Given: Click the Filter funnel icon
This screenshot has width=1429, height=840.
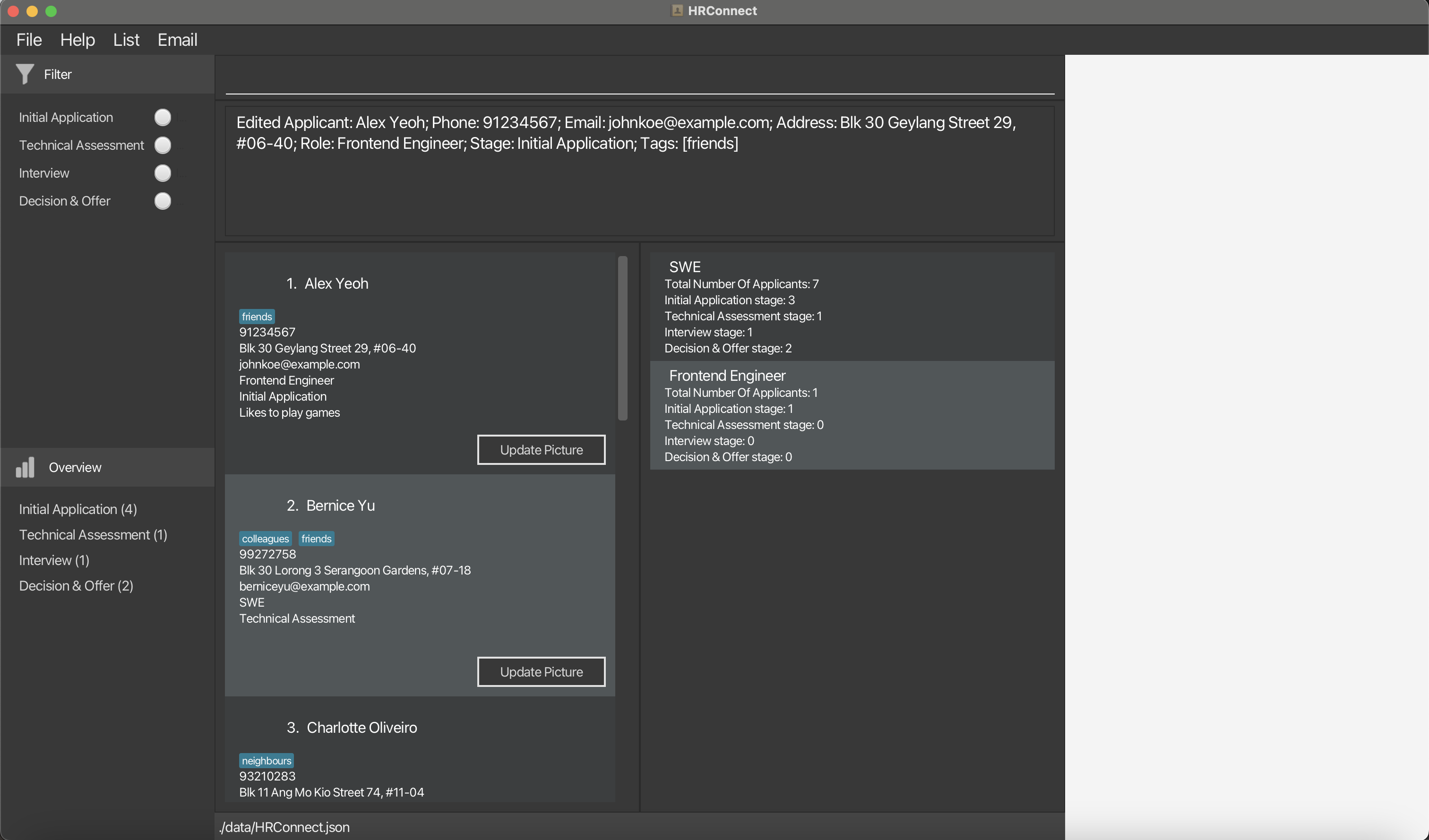Looking at the screenshot, I should coord(25,74).
